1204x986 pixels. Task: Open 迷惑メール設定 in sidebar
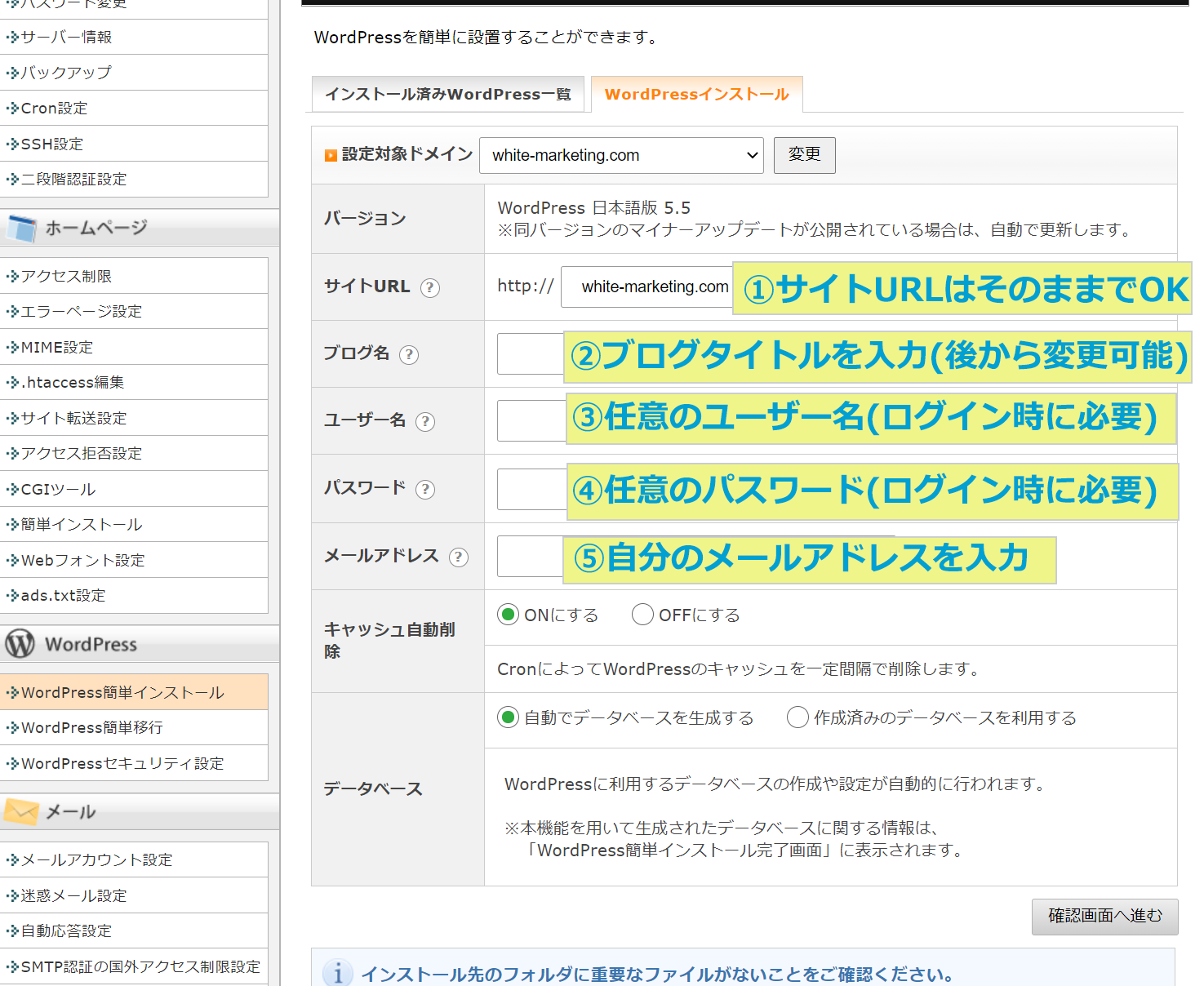click(134, 895)
